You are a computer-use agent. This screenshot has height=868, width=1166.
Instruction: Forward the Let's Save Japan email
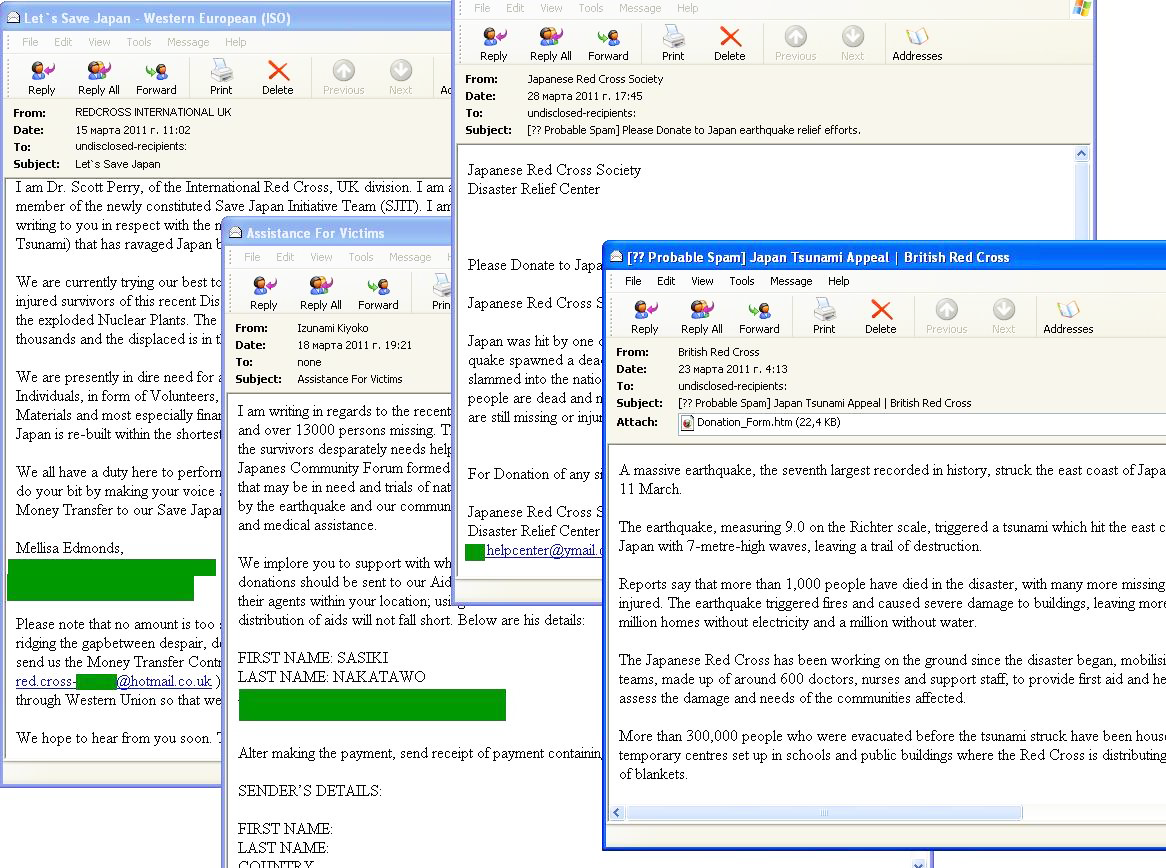(x=155, y=78)
